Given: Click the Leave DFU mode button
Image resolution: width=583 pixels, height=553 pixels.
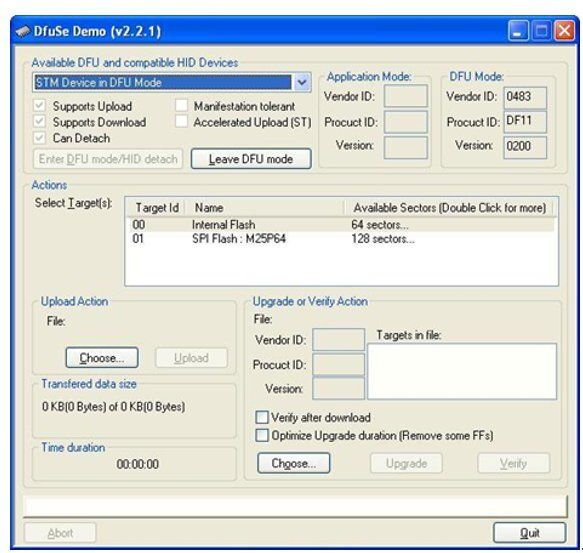Looking at the screenshot, I should click(251, 159).
